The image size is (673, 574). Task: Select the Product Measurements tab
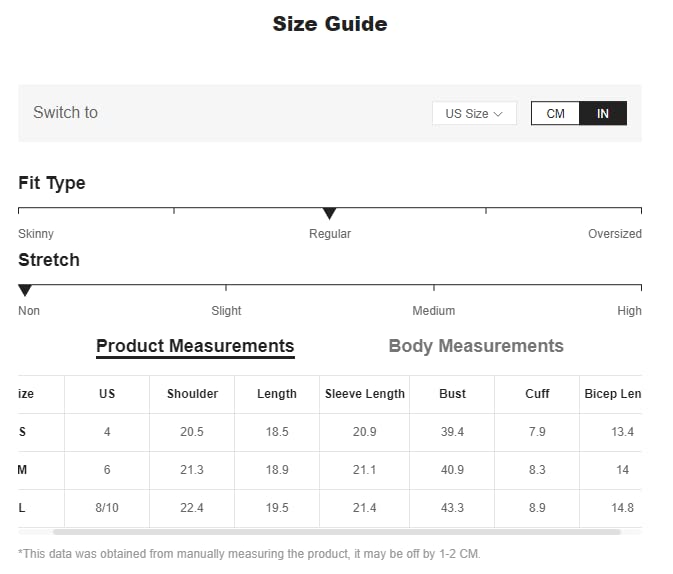195,346
